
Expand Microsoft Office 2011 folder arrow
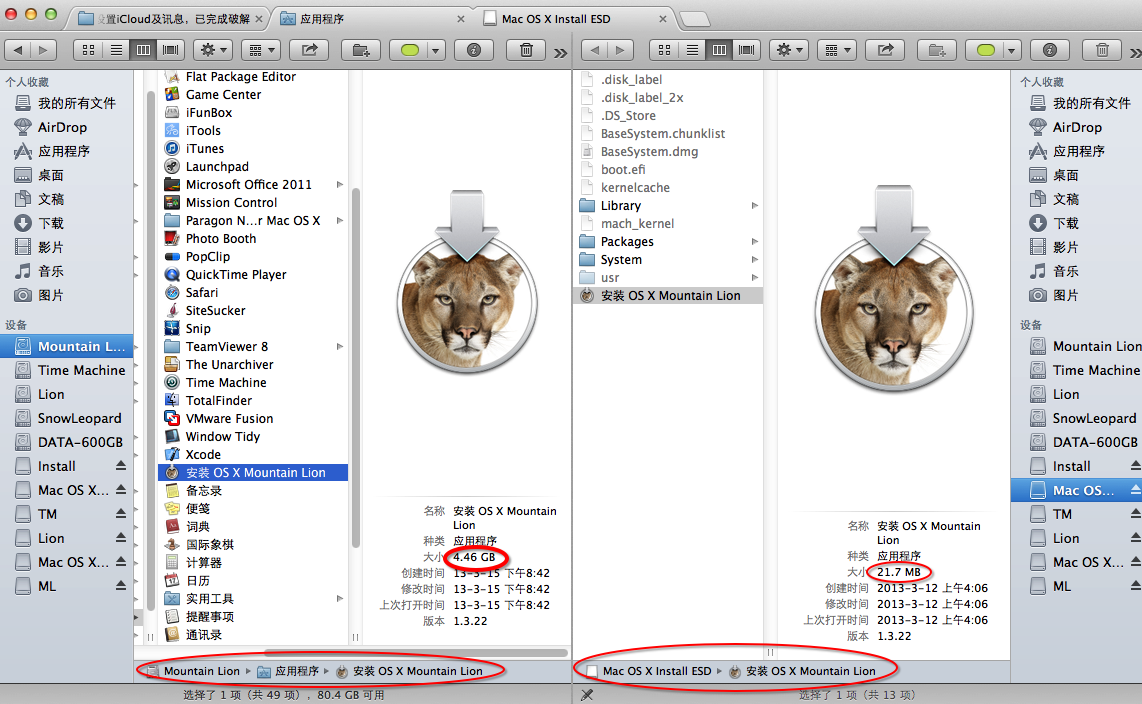pos(339,184)
